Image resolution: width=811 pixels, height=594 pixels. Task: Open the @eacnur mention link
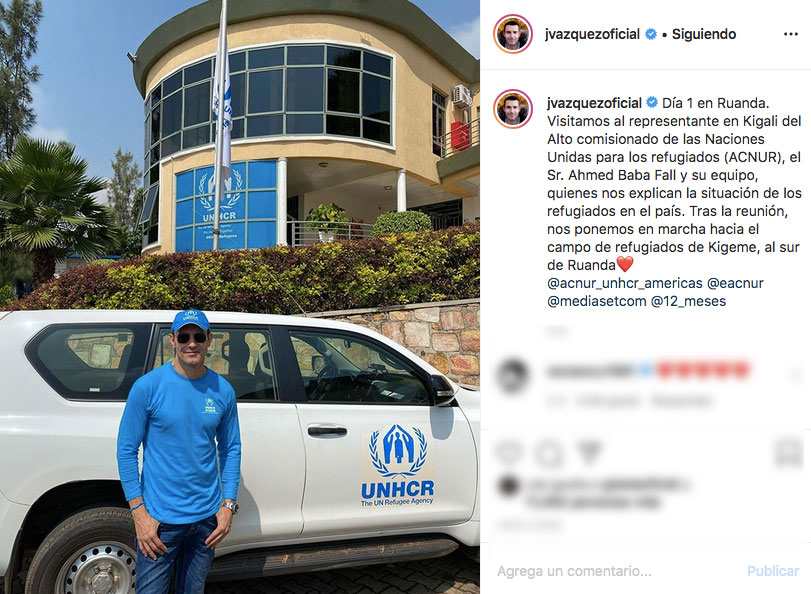(x=735, y=283)
